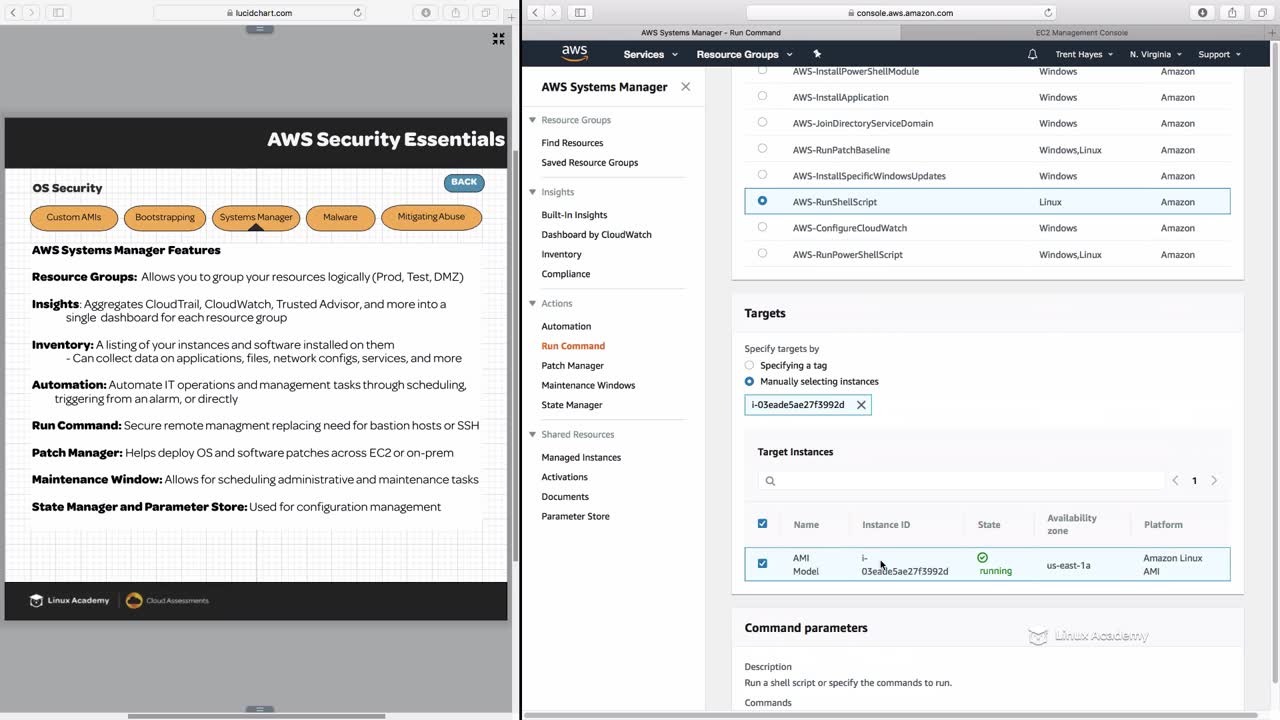1280x720 pixels.
Task: Select the AWS-RunPowerShellScript radio button
Action: (x=762, y=253)
